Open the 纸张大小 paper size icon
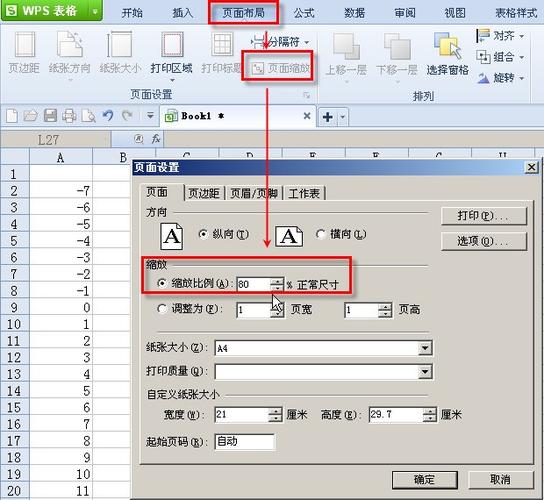544x500 pixels. 120,44
